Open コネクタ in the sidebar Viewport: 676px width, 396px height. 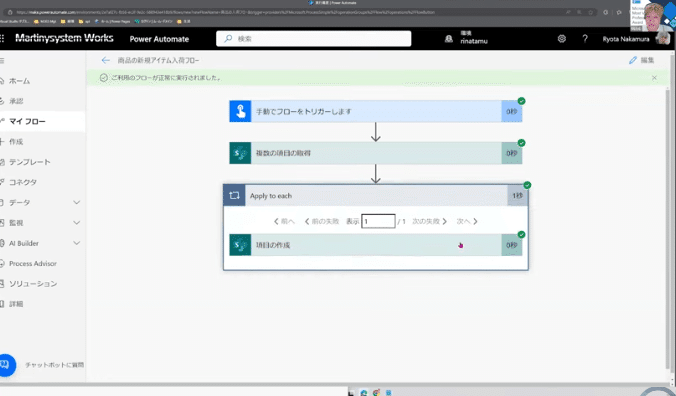[23, 182]
